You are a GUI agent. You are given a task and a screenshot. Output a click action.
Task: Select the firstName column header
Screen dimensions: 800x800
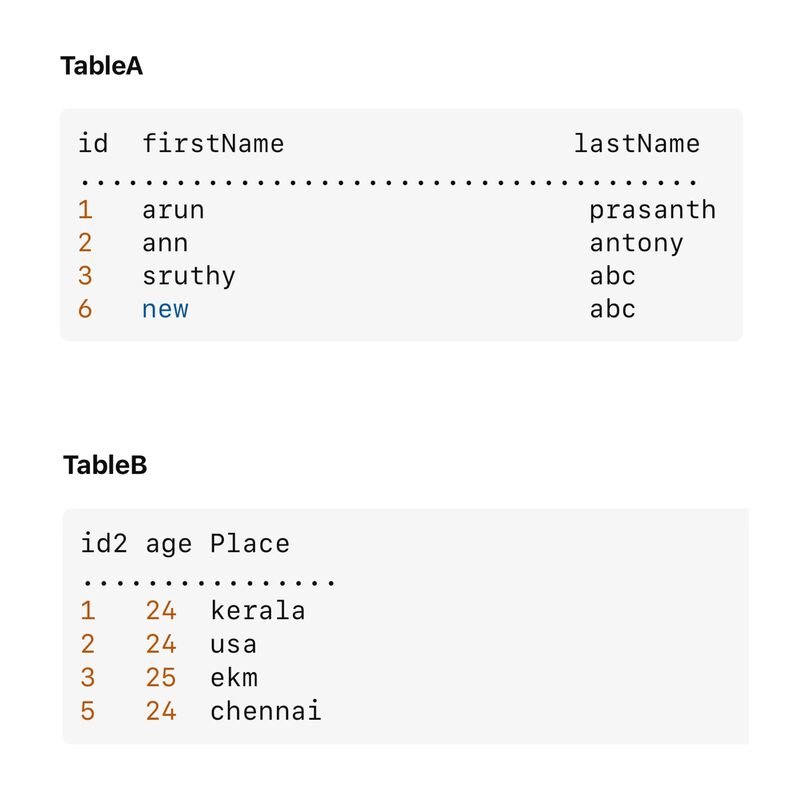pos(213,143)
